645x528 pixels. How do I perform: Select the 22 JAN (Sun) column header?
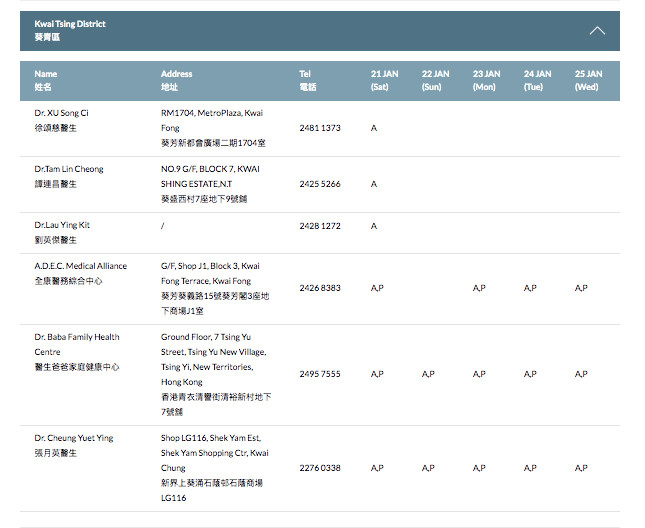pos(435,80)
